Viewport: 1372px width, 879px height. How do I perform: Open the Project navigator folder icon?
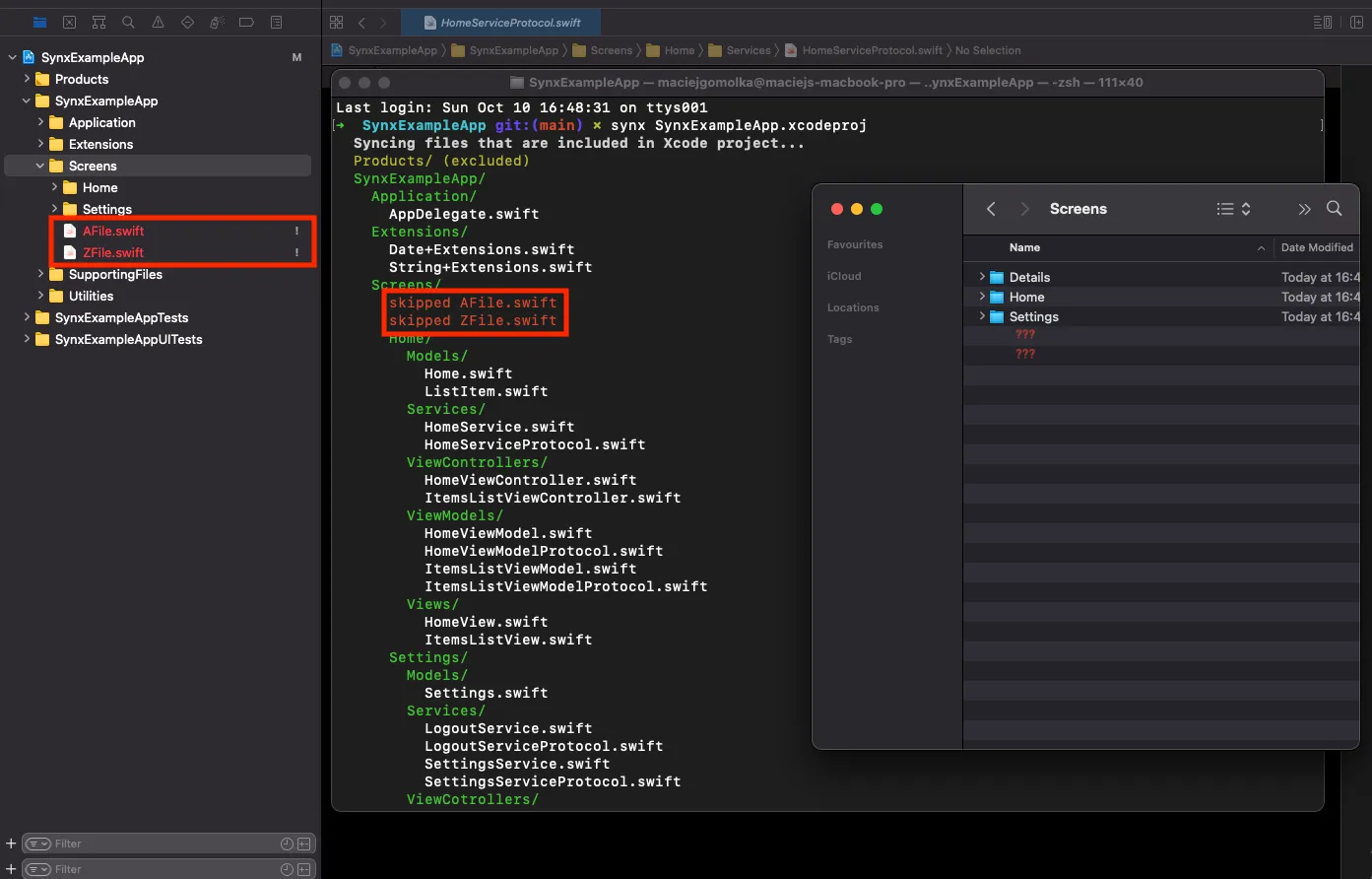tap(39, 22)
